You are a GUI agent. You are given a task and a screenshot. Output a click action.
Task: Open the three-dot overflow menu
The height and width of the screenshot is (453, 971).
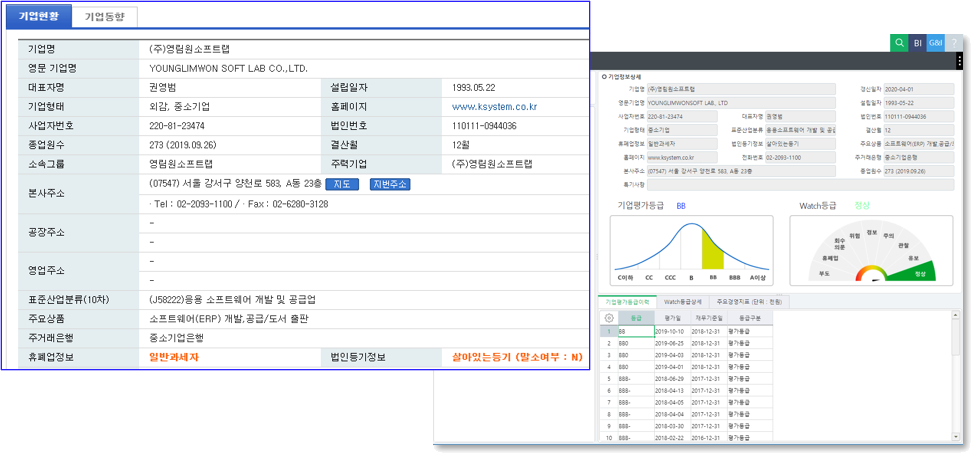click(x=959, y=61)
